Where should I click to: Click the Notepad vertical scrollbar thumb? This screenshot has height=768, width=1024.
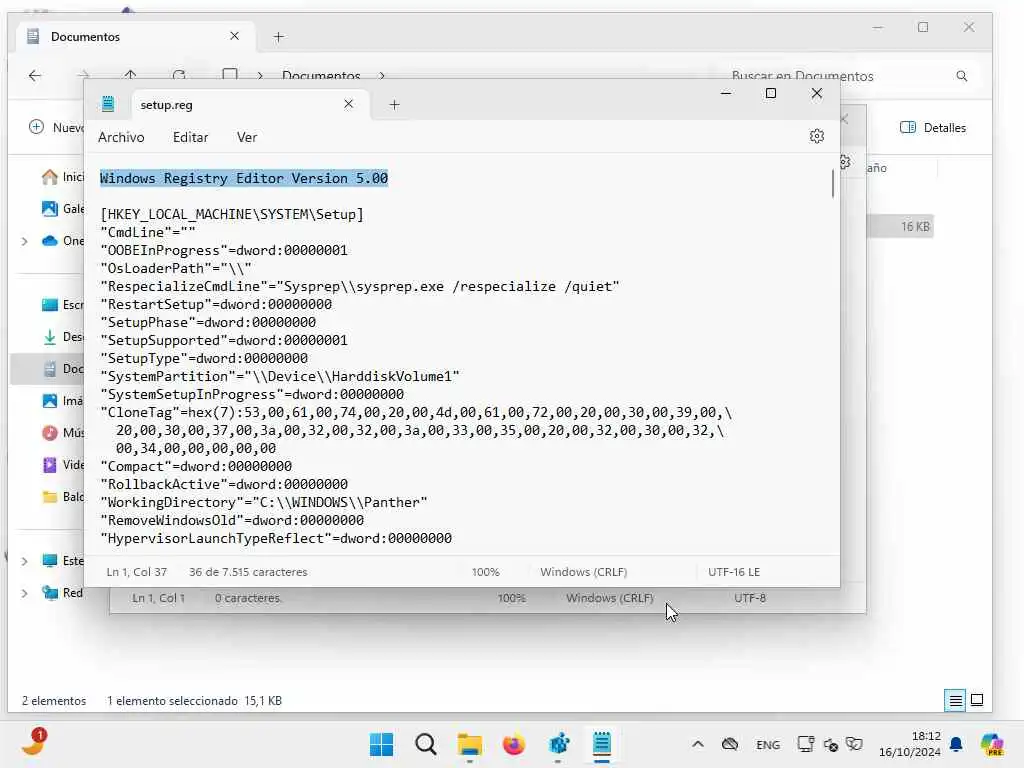[x=833, y=184]
